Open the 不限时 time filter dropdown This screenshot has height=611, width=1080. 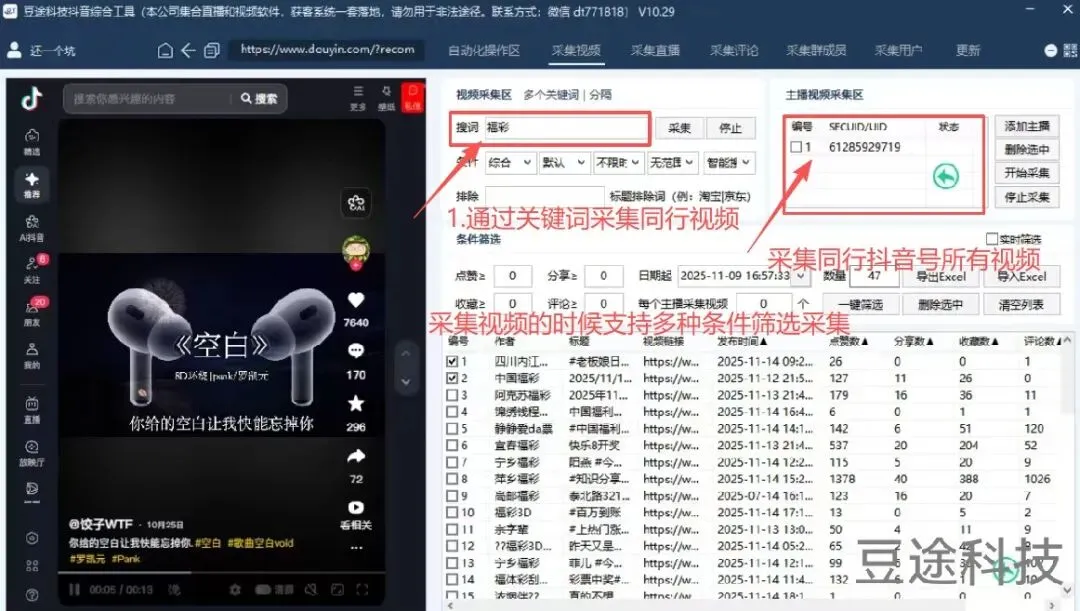click(621, 161)
